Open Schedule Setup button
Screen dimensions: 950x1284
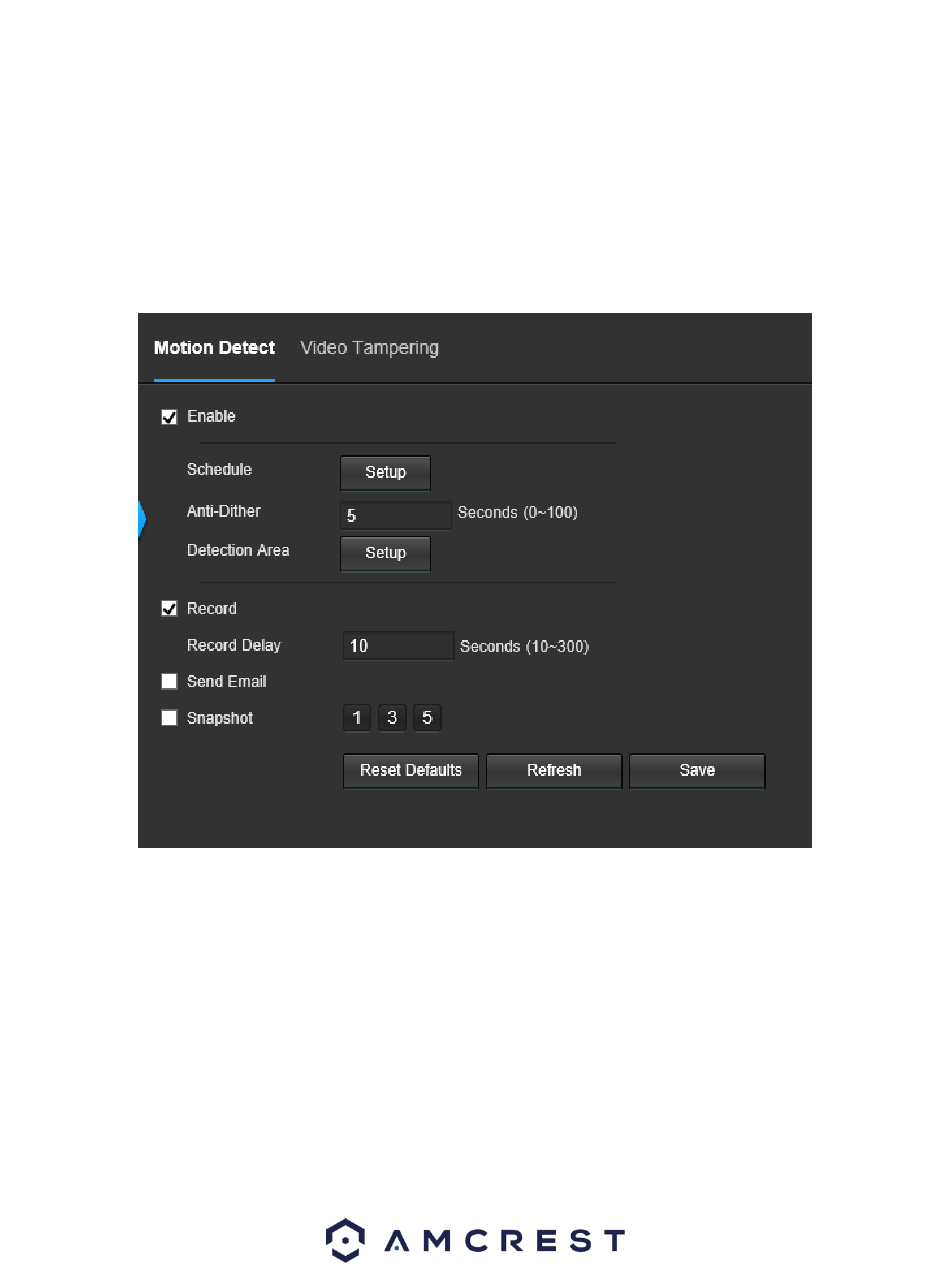(x=385, y=473)
